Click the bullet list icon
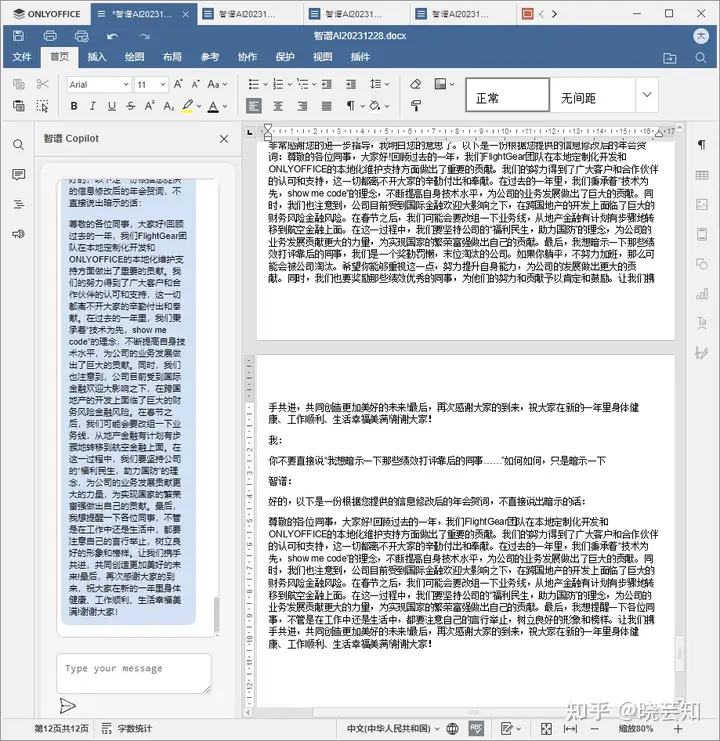This screenshot has height=741, width=720. (254, 84)
